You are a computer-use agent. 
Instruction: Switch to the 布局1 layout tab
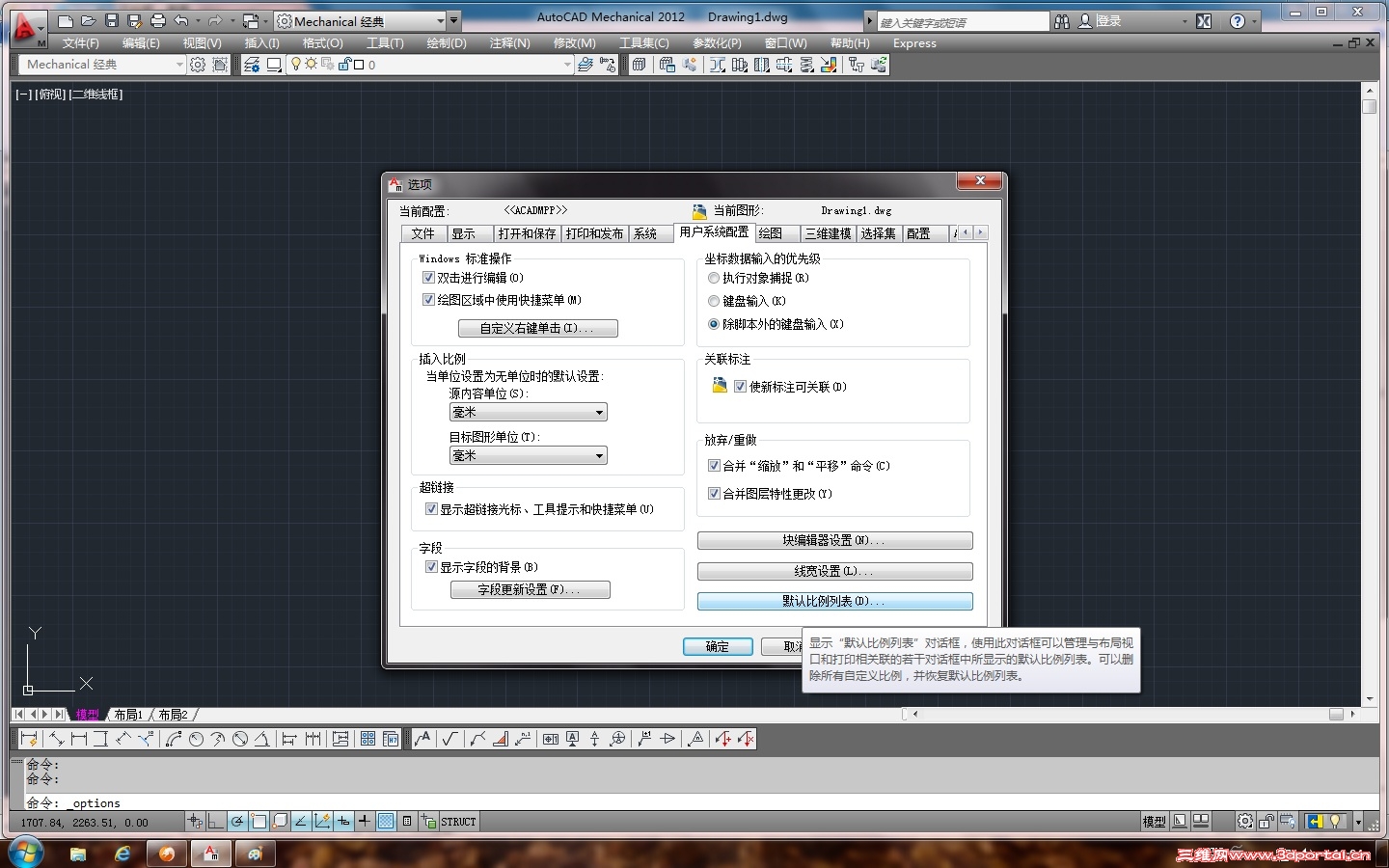[128, 715]
